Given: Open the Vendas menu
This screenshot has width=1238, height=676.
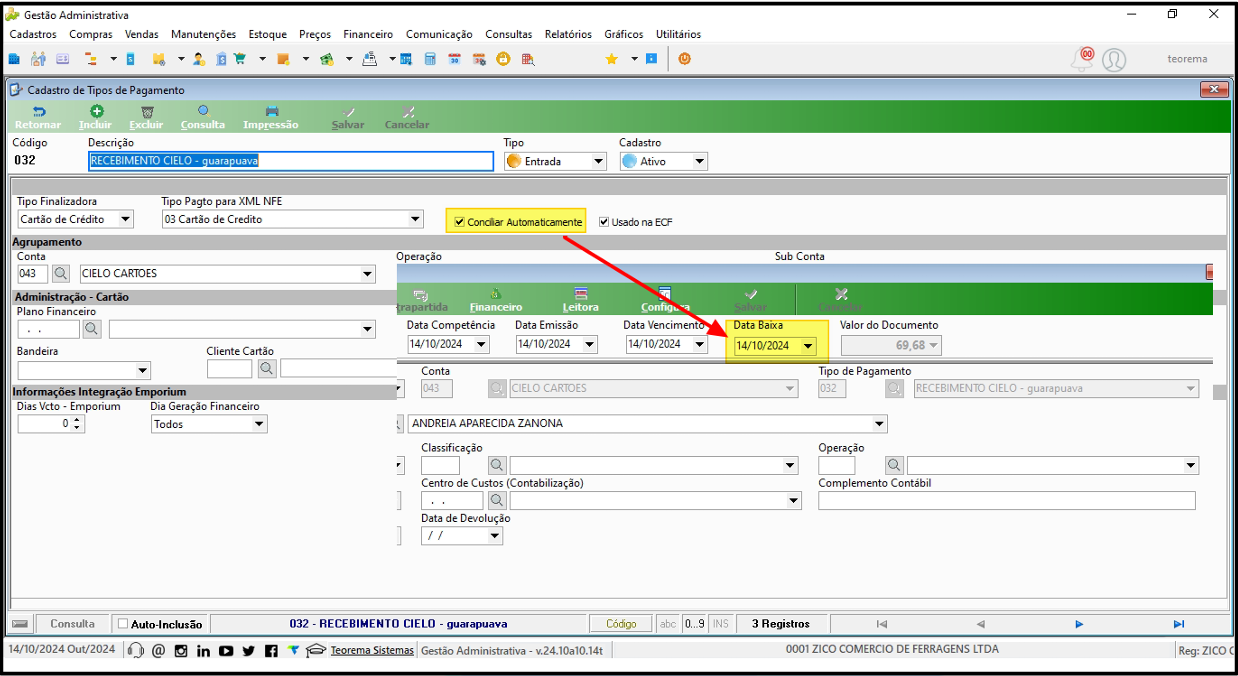Looking at the screenshot, I should [142, 34].
